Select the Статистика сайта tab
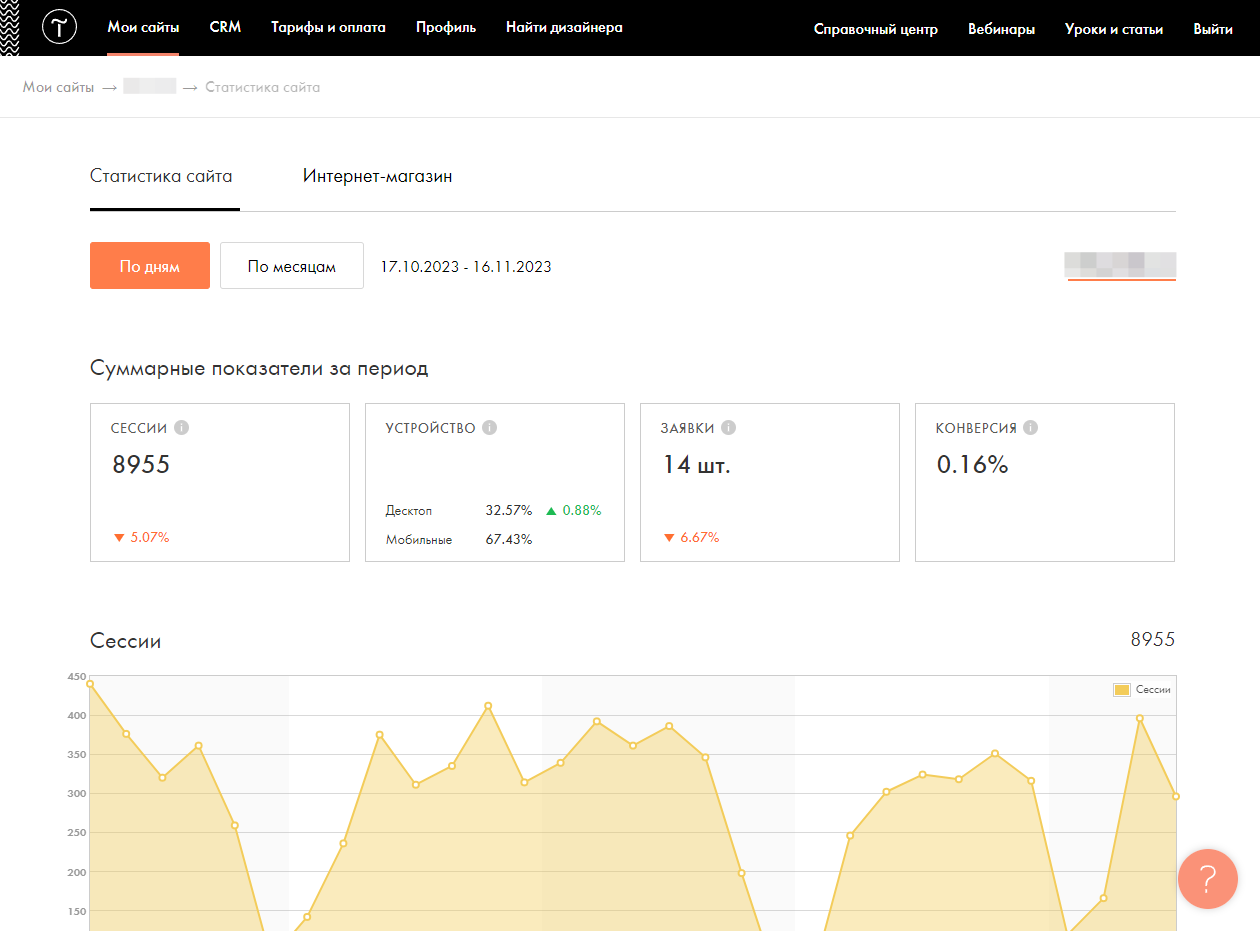 coord(161,177)
